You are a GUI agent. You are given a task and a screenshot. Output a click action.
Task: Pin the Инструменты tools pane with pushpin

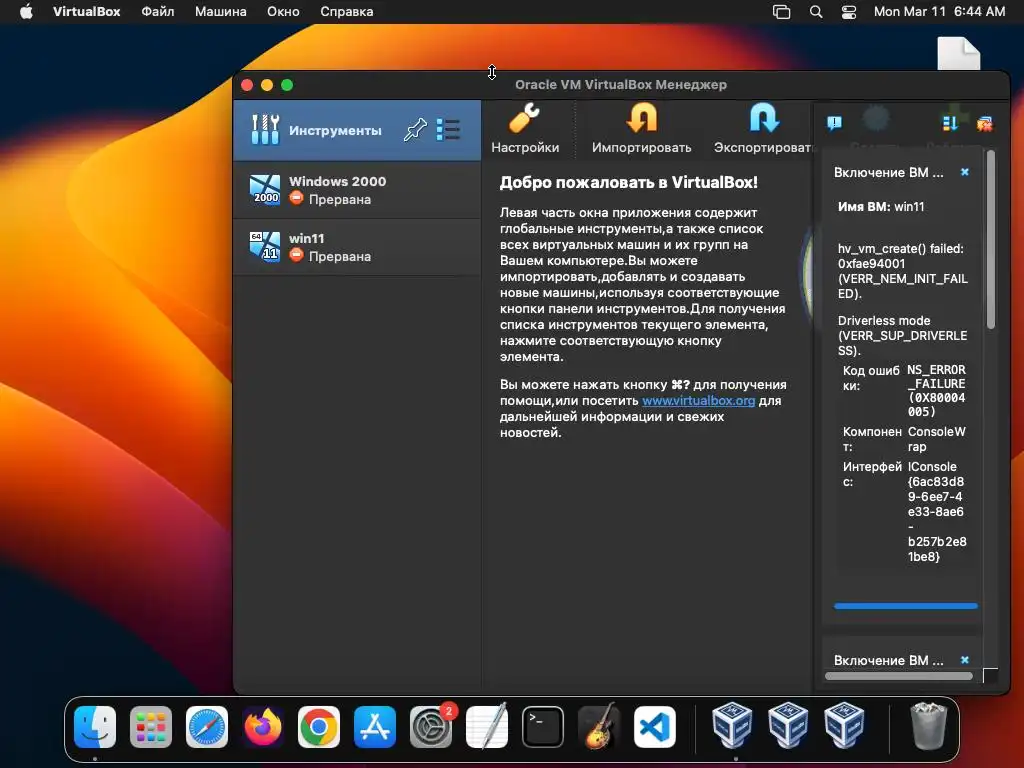pos(415,129)
